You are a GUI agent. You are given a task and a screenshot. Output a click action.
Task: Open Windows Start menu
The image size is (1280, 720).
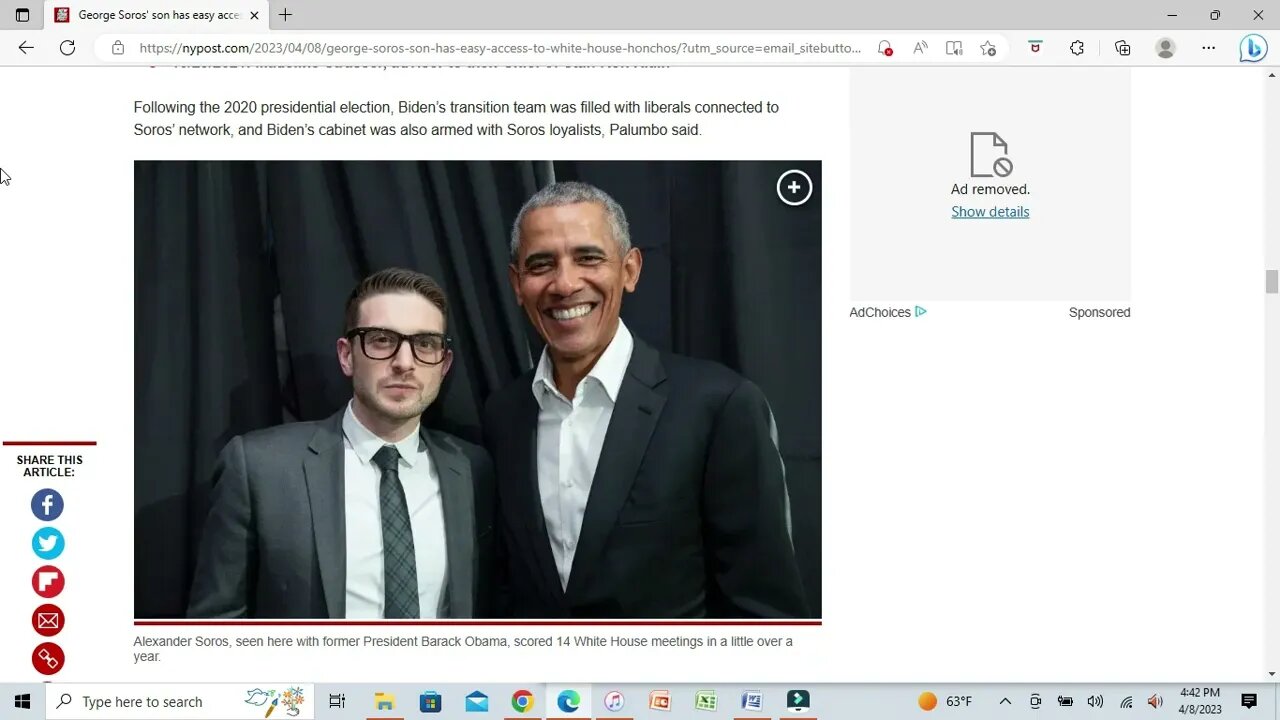tap(22, 701)
